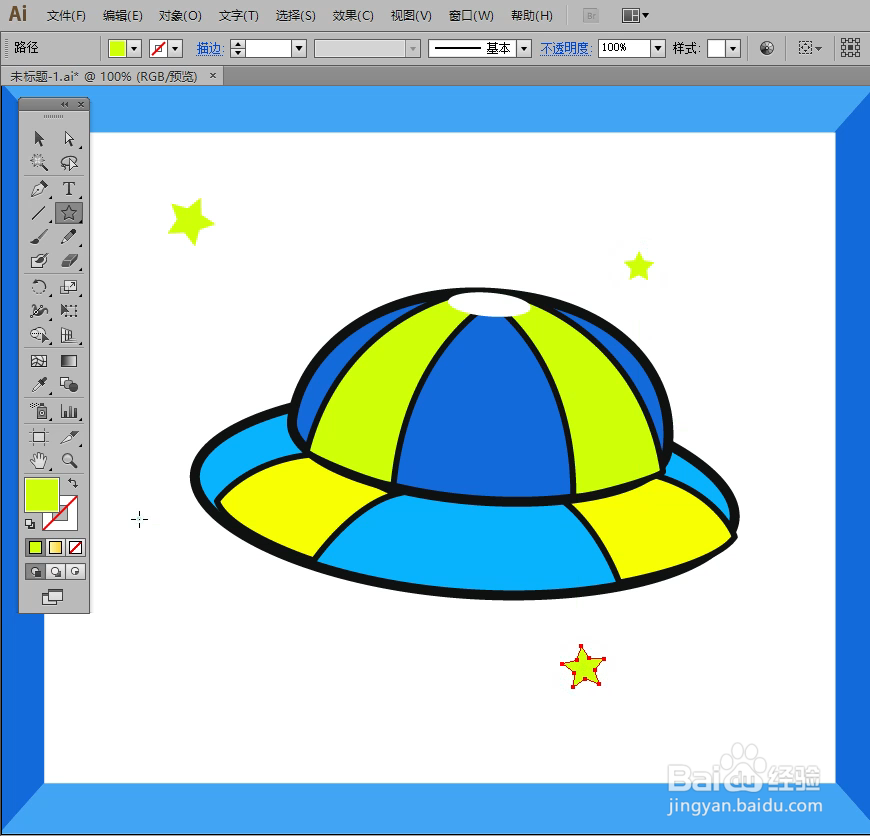Expand the fill color dropdown in control bar
The width and height of the screenshot is (870, 836).
tap(134, 49)
